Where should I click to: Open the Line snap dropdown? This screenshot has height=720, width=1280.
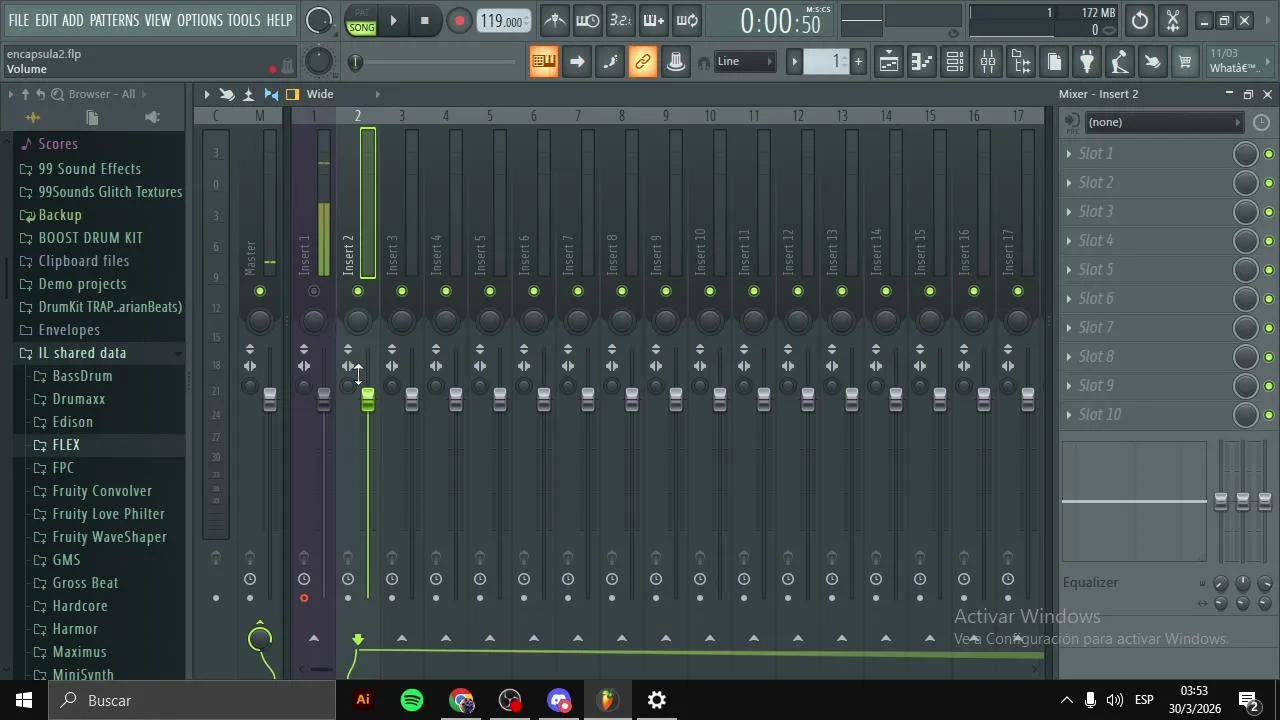point(745,62)
